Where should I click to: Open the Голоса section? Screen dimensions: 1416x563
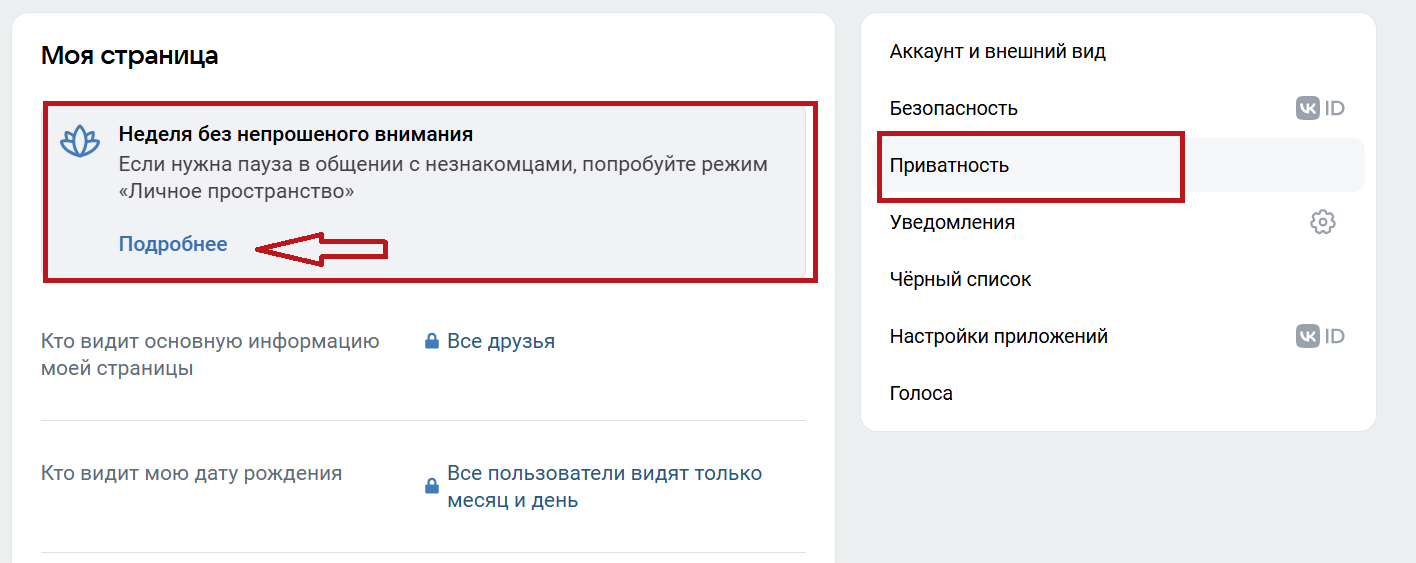pos(921,393)
